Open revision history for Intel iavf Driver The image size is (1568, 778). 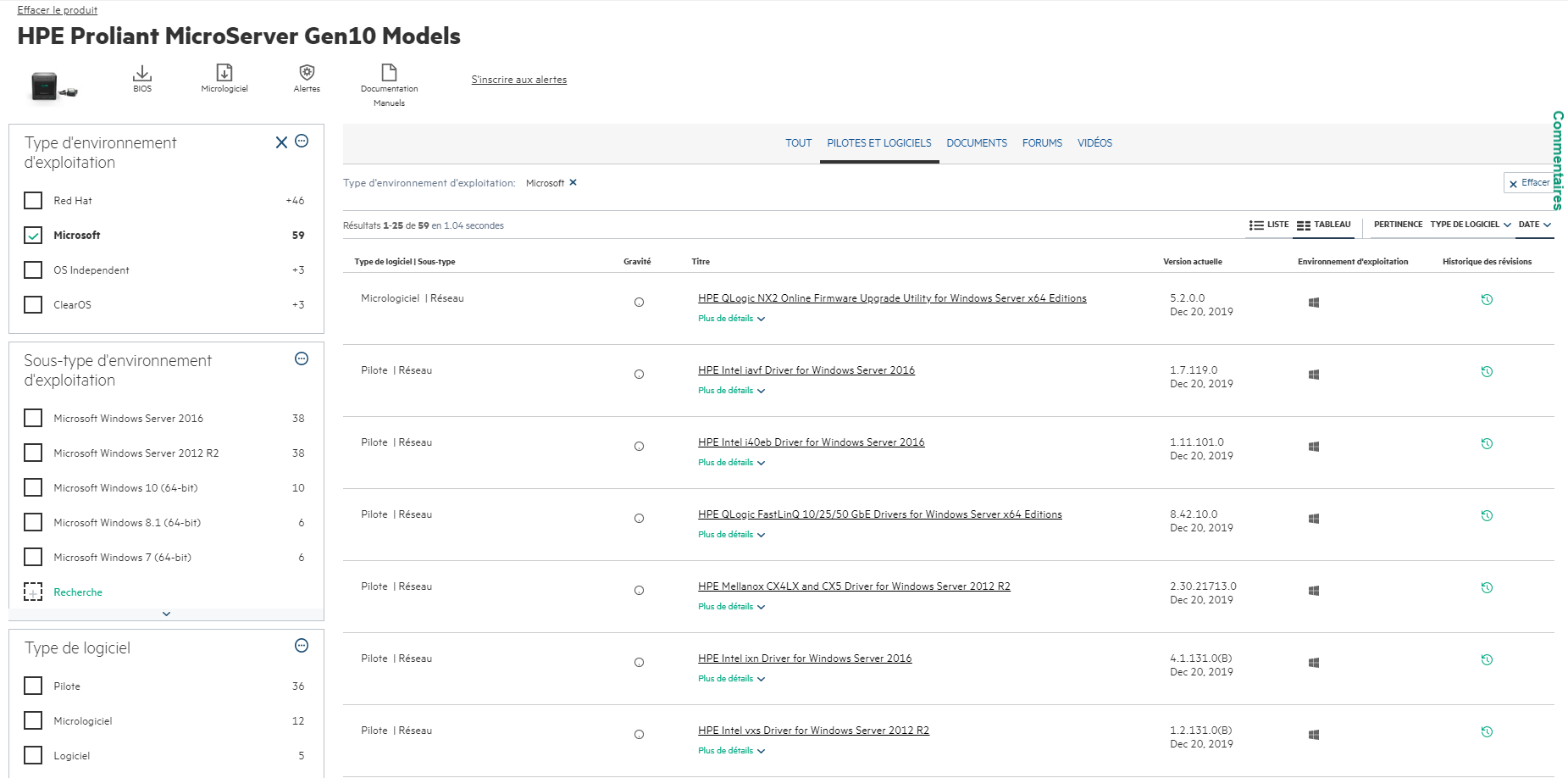coord(1487,371)
